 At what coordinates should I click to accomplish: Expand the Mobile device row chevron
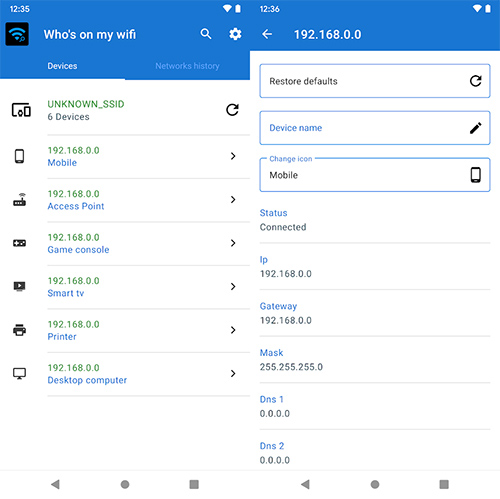pos(233,156)
